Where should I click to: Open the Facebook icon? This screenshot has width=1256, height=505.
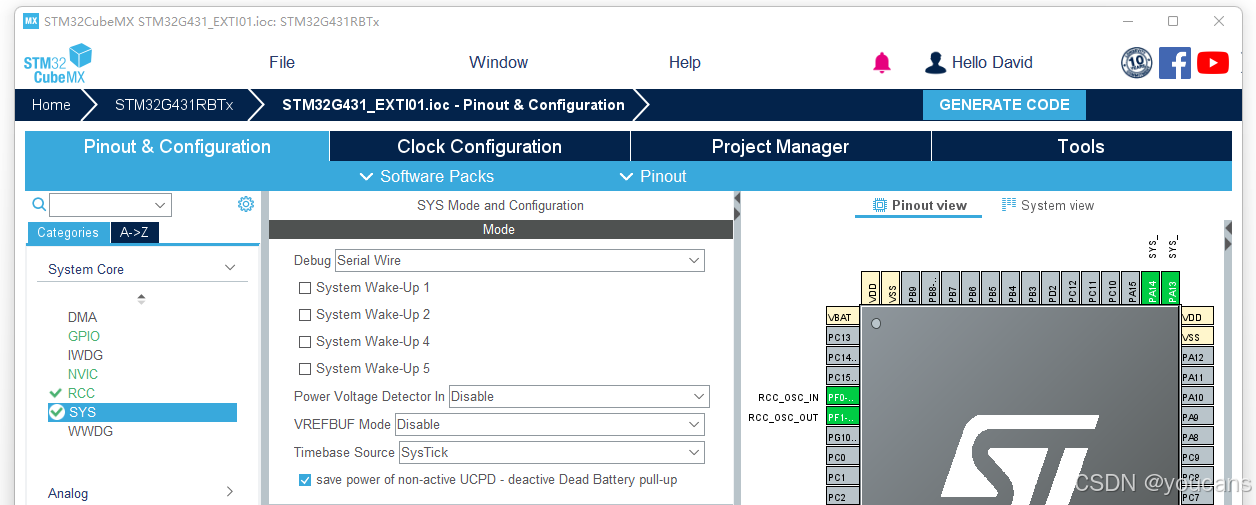(1175, 63)
